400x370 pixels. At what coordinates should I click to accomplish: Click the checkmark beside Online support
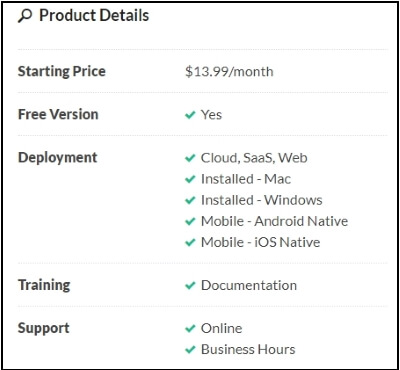coord(190,329)
